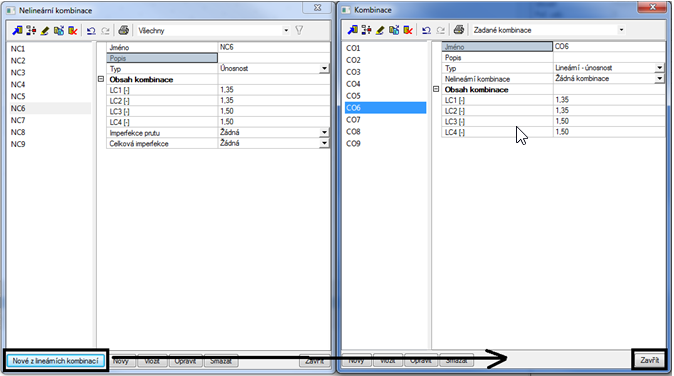Image resolution: width=674 pixels, height=376 pixels.
Task: Select CO9 in the combinations list
Action: pyautogui.click(x=353, y=144)
